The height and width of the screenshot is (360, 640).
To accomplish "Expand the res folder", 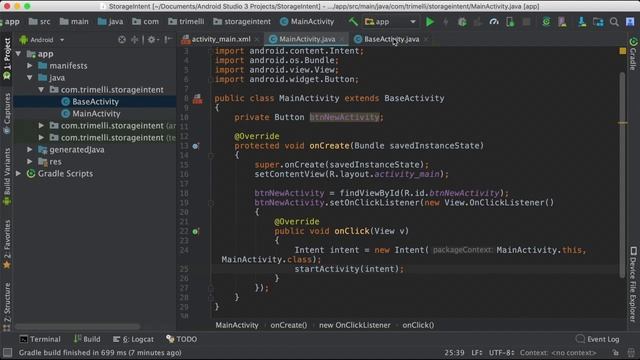I will click(30, 162).
